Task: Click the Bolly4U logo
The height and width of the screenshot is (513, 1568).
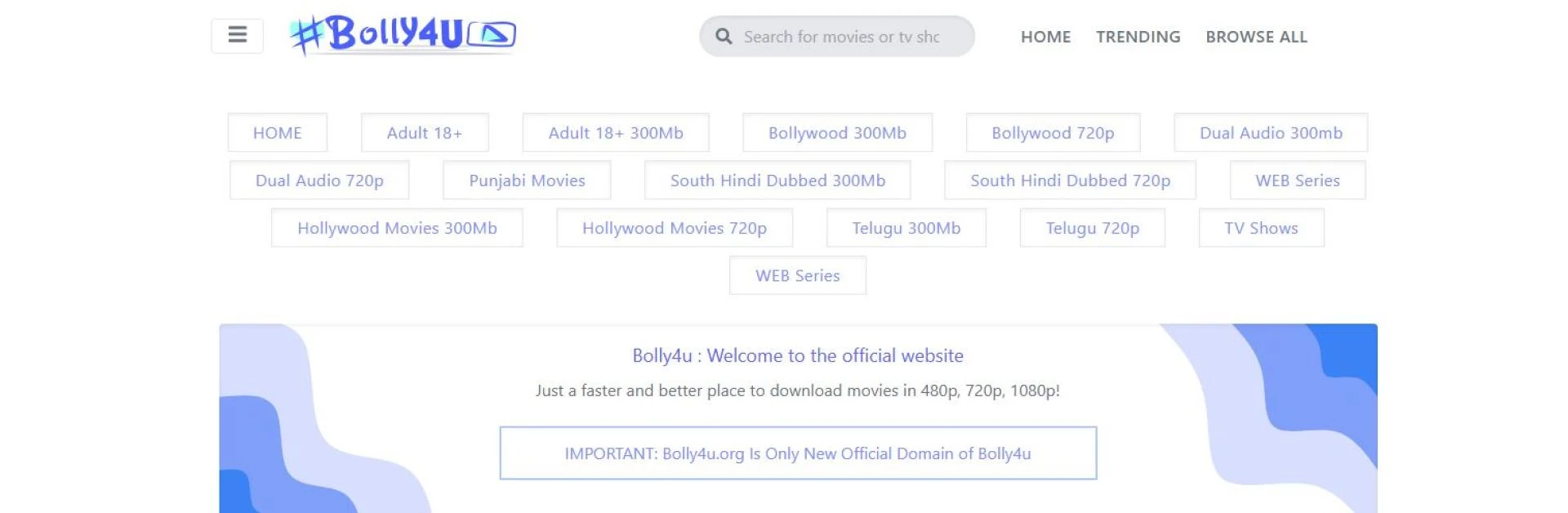Action: 403,35
